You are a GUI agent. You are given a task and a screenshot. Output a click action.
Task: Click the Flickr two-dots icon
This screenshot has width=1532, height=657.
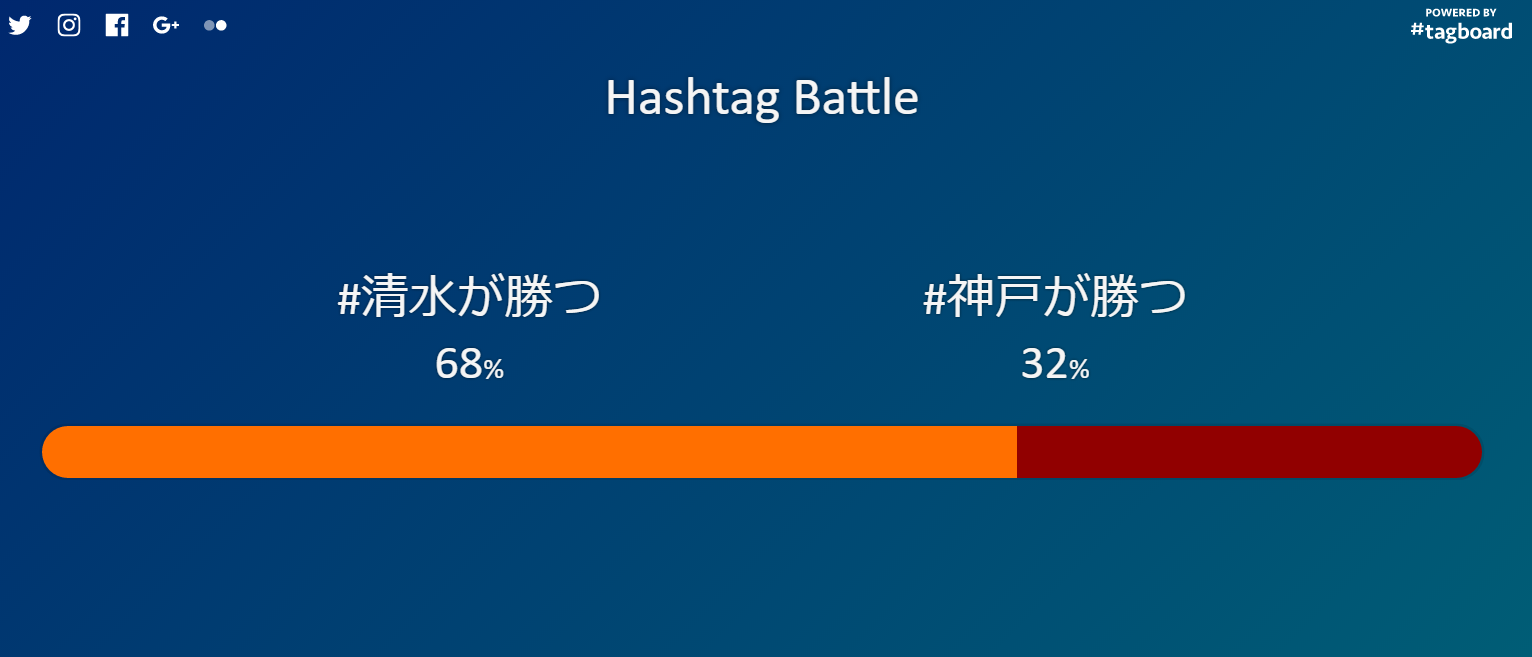215,25
